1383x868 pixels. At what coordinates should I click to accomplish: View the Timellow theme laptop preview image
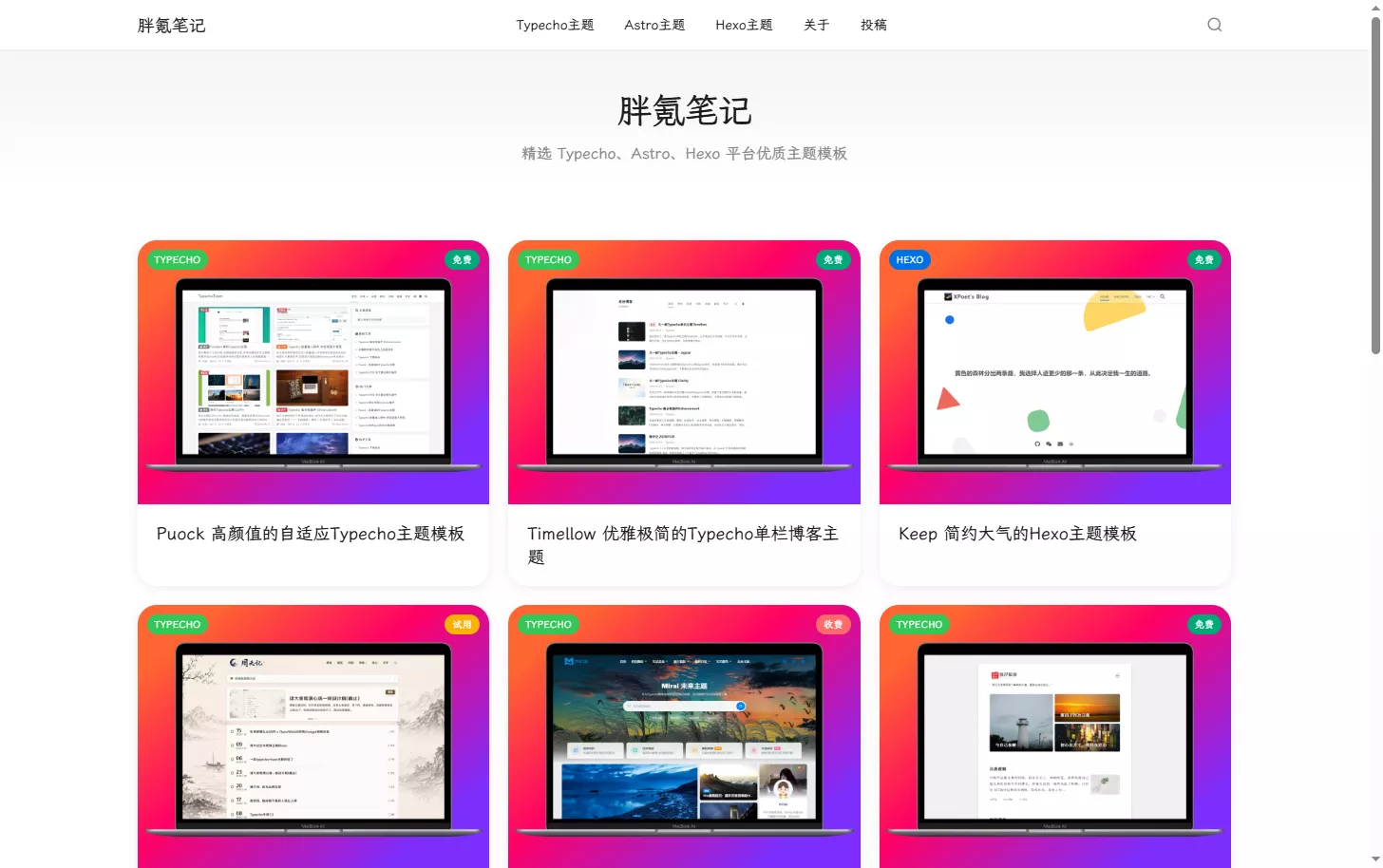pyautogui.click(x=684, y=372)
